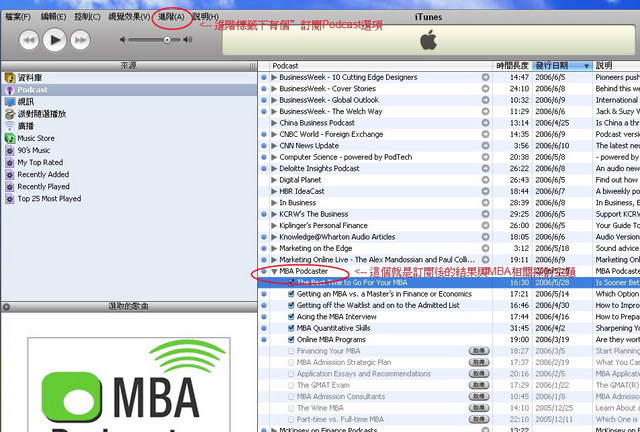Click the Get button for Application Essays and Recommendations
This screenshot has height=432, width=640.
pos(479,374)
